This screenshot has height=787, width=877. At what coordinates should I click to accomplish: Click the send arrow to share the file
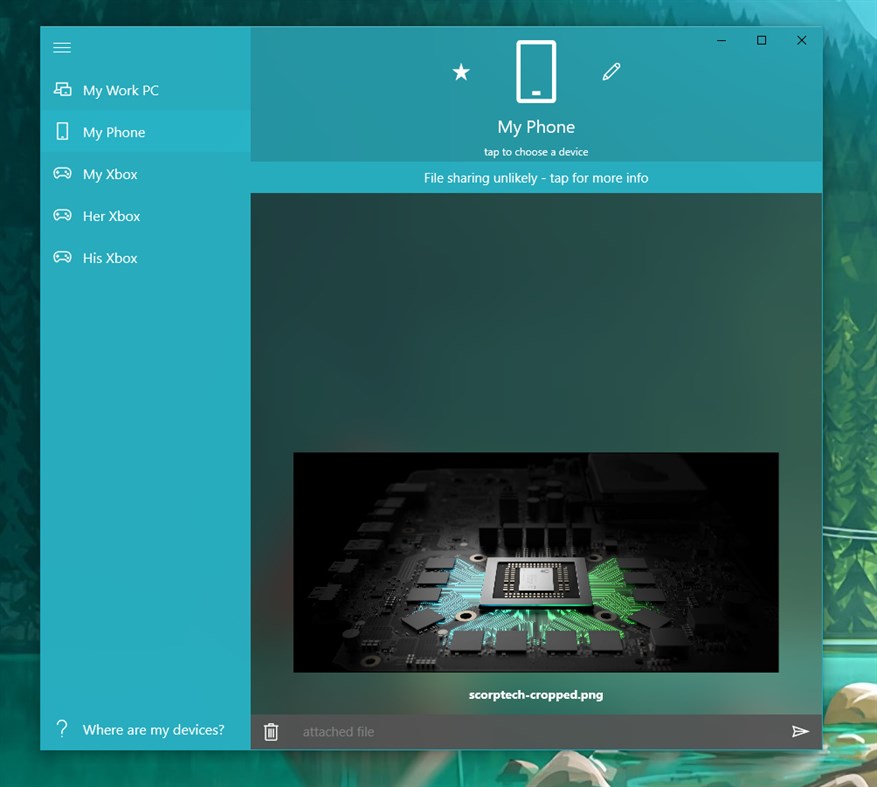801,731
